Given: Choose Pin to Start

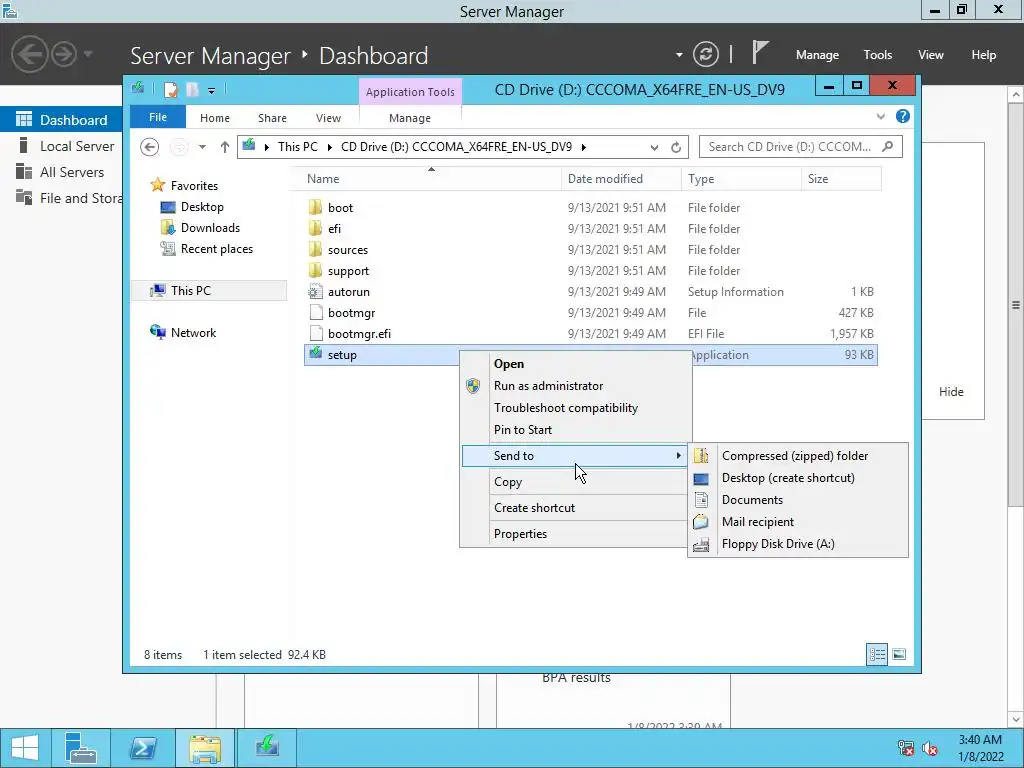Looking at the screenshot, I should (x=522, y=430).
